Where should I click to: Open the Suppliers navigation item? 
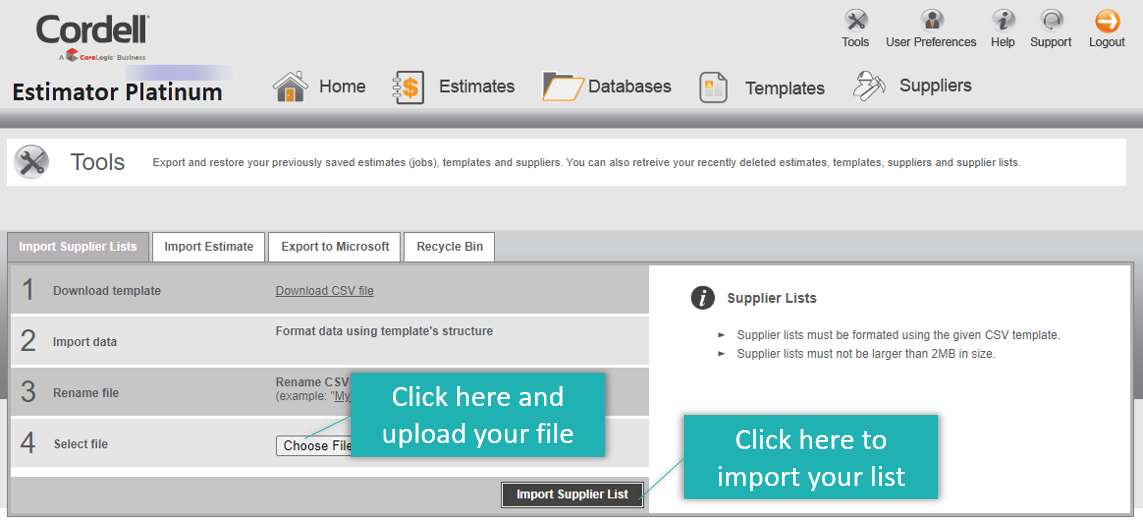click(x=935, y=85)
